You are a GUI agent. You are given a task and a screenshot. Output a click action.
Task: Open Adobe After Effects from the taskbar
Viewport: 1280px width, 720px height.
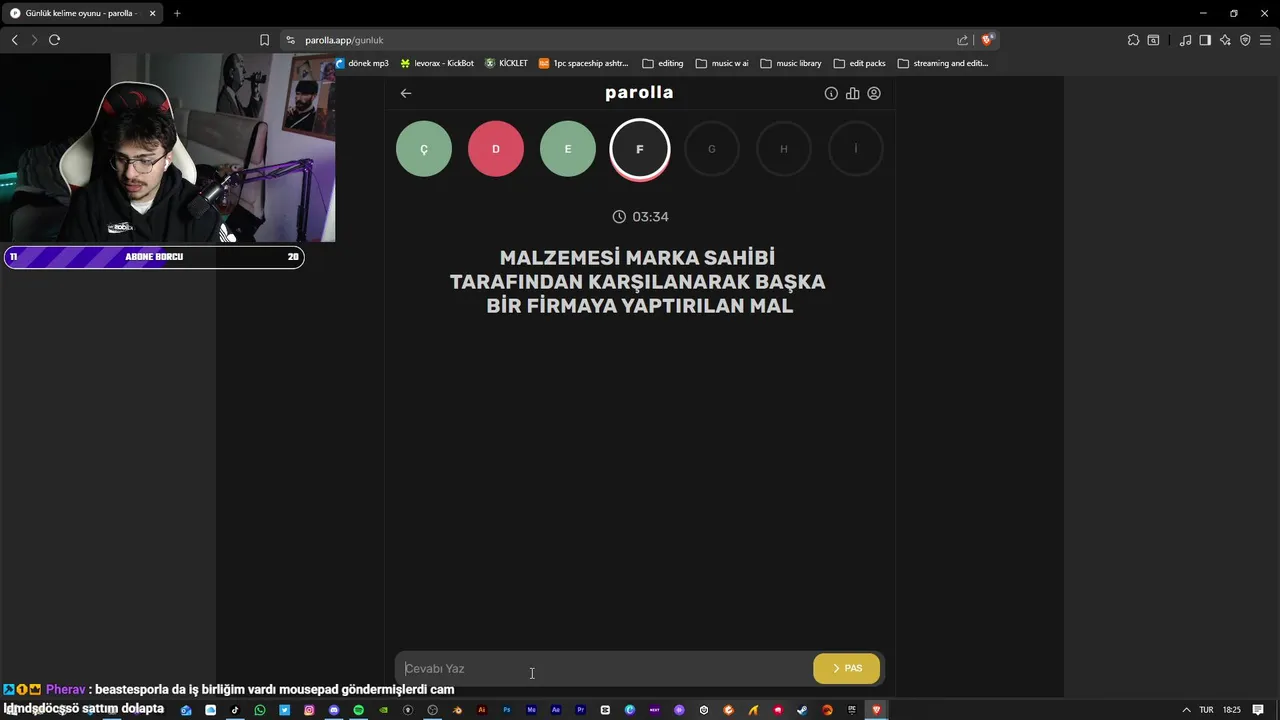tap(556, 710)
